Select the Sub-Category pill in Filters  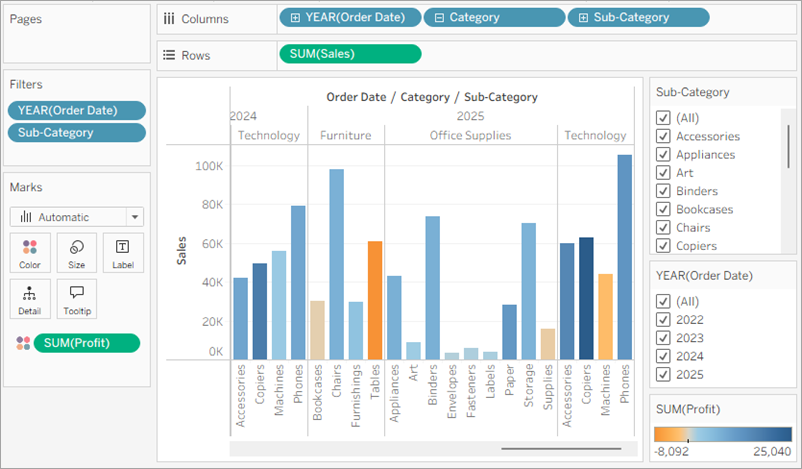coord(76,133)
